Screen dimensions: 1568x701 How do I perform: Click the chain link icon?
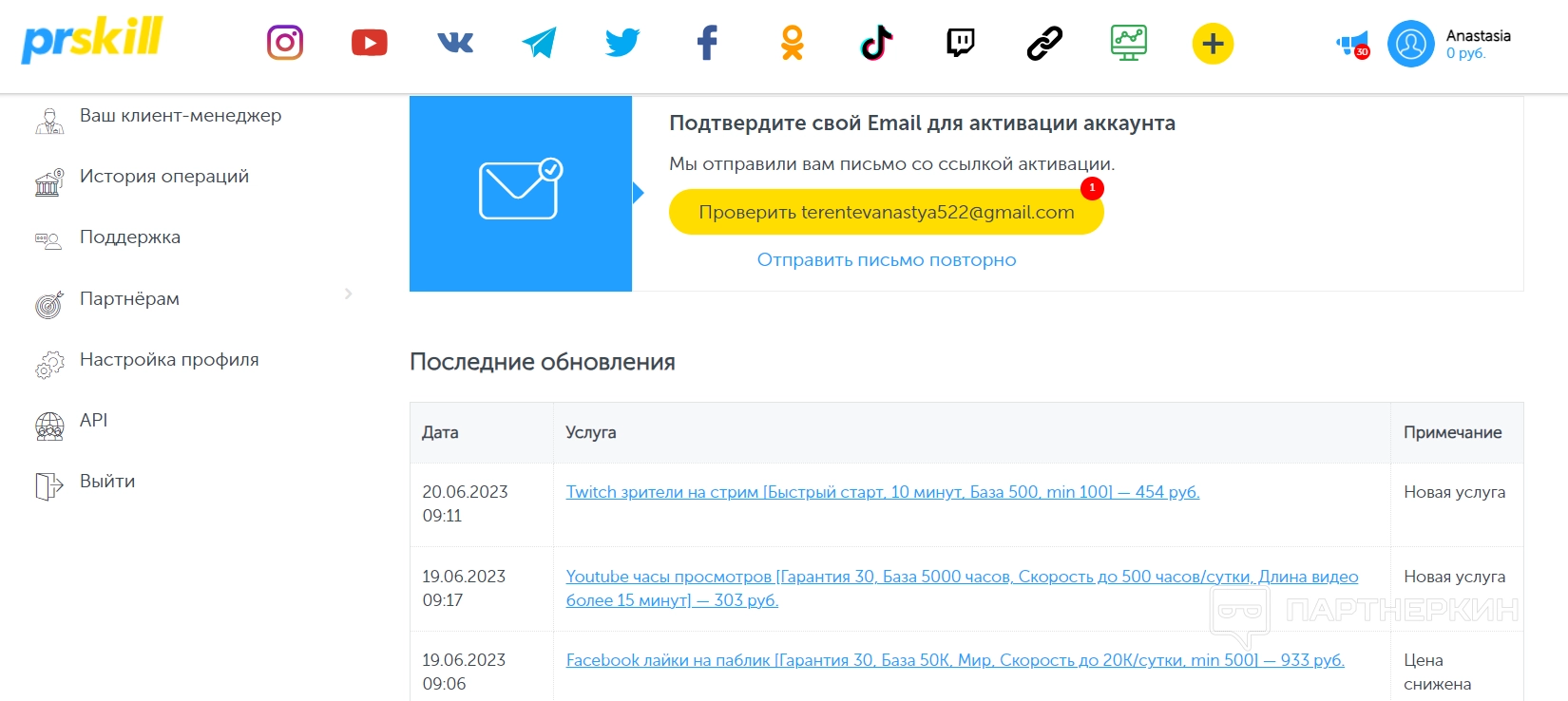(1044, 43)
